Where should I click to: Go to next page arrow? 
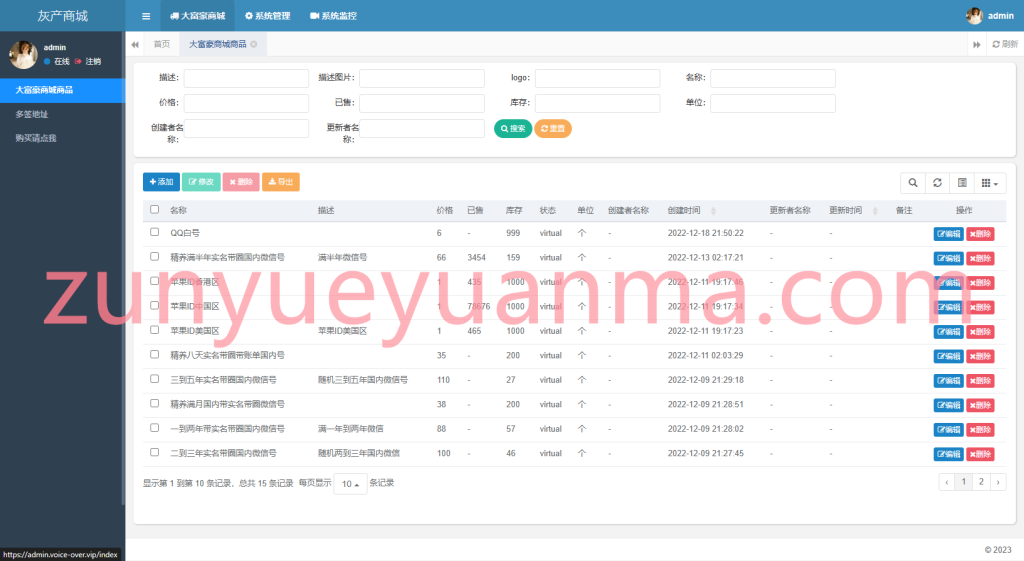pyautogui.click(x=998, y=482)
